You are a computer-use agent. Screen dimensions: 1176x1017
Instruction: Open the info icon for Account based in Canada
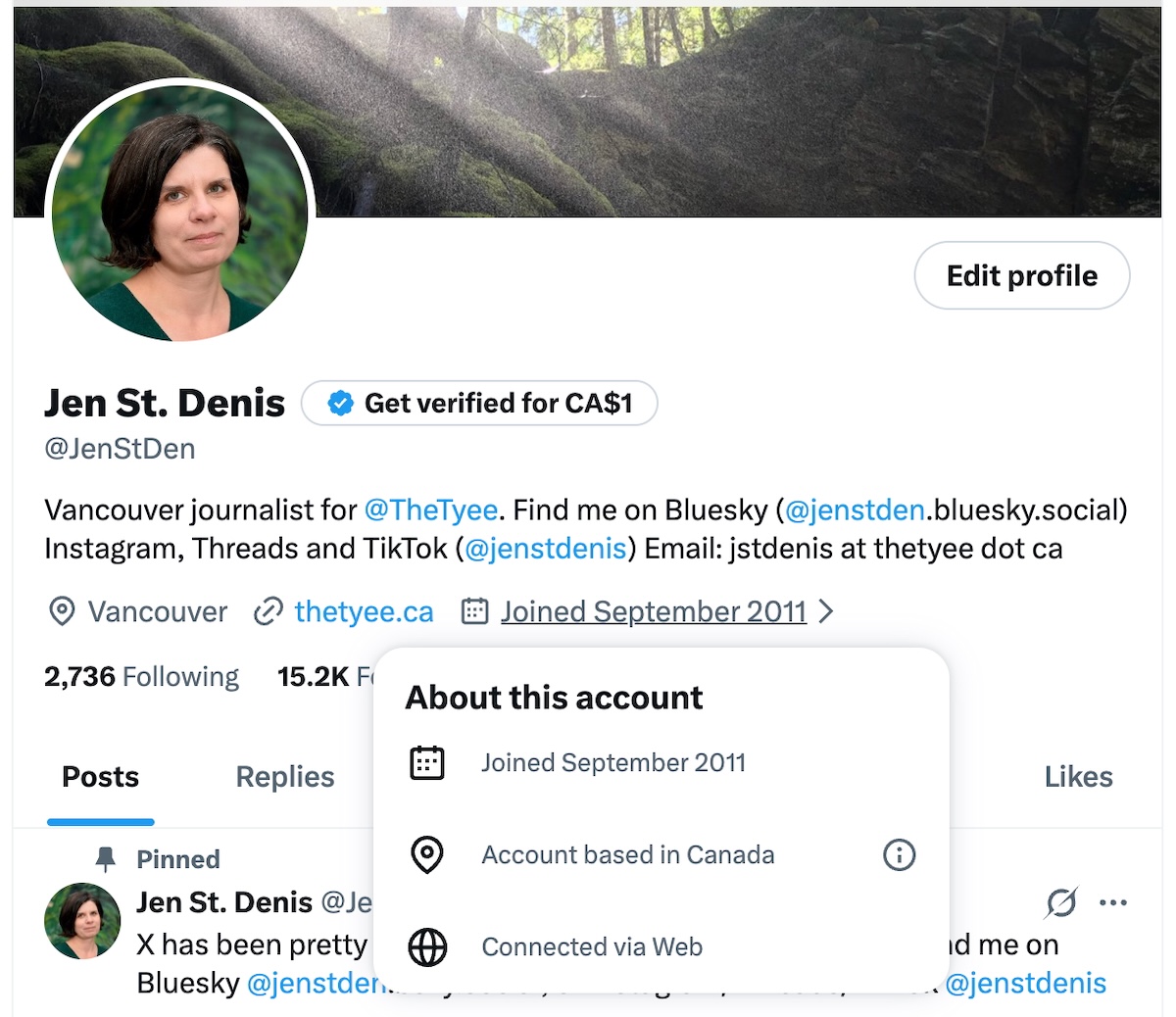point(899,854)
